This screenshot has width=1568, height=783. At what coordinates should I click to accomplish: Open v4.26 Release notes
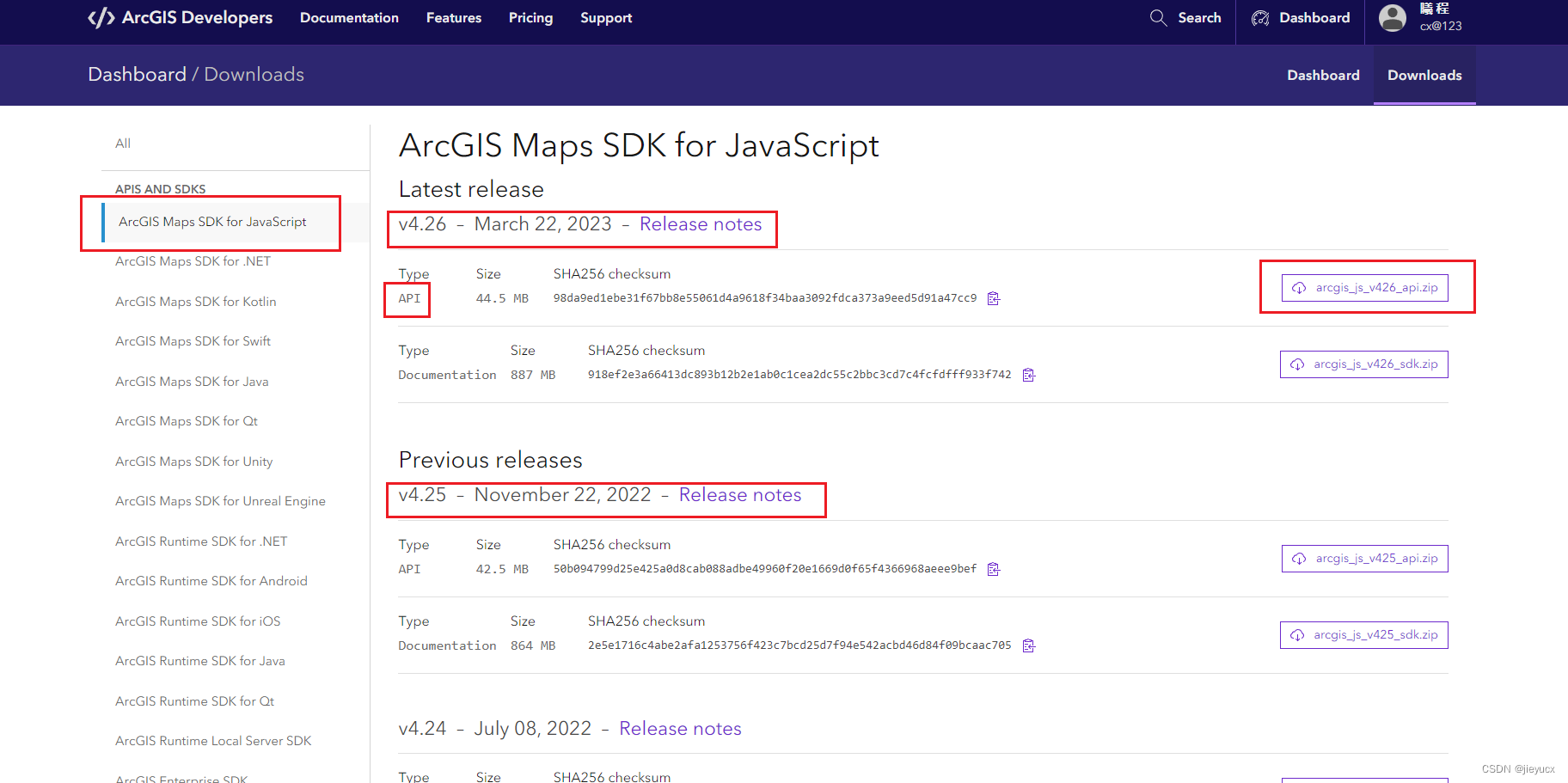tap(701, 224)
